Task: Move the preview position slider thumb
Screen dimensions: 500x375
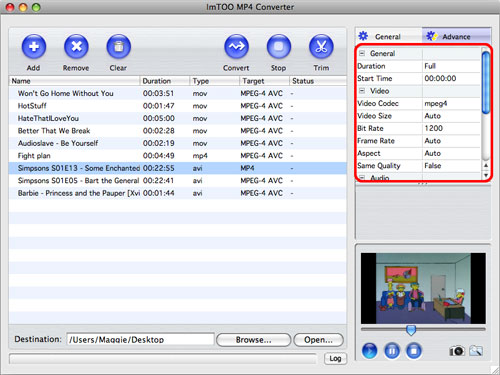Action: (x=411, y=330)
